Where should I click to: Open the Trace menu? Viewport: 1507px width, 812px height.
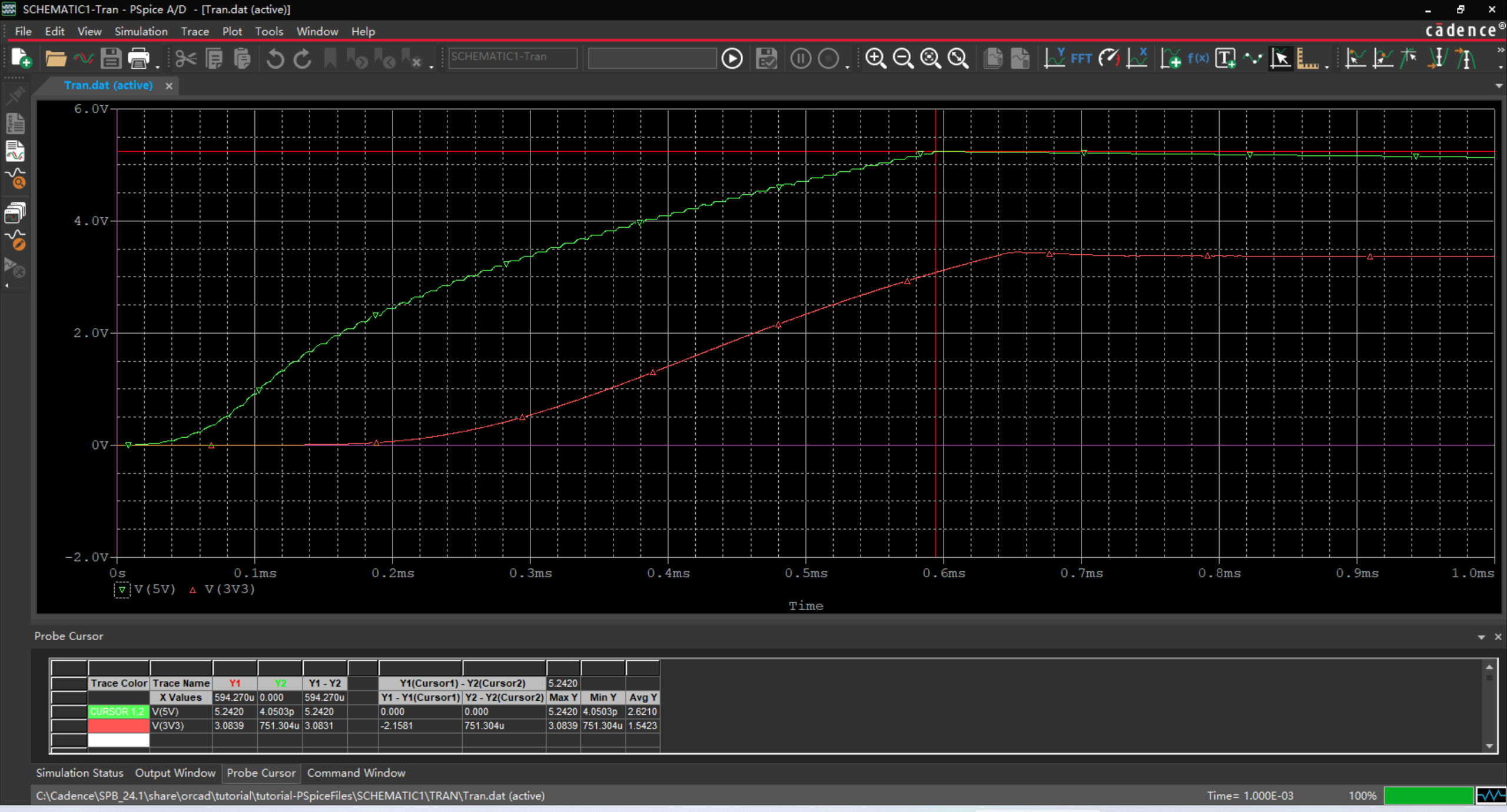tap(194, 31)
